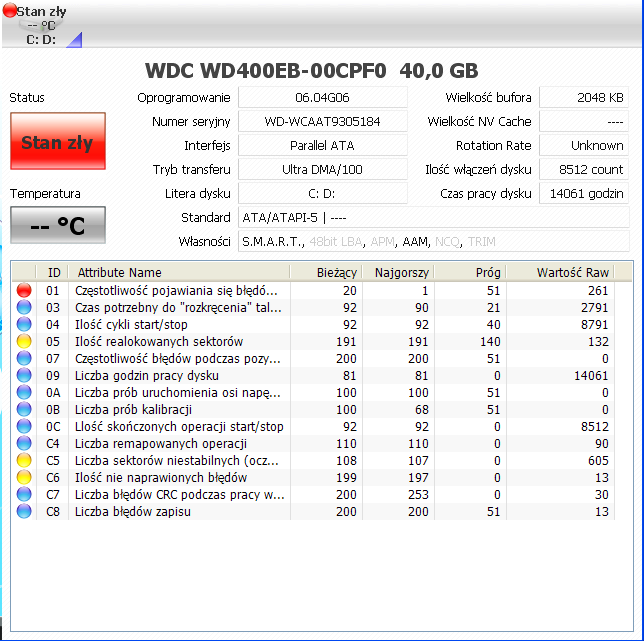Click the power-on hours field 14061 godzin
The image size is (644, 641).
(584, 193)
